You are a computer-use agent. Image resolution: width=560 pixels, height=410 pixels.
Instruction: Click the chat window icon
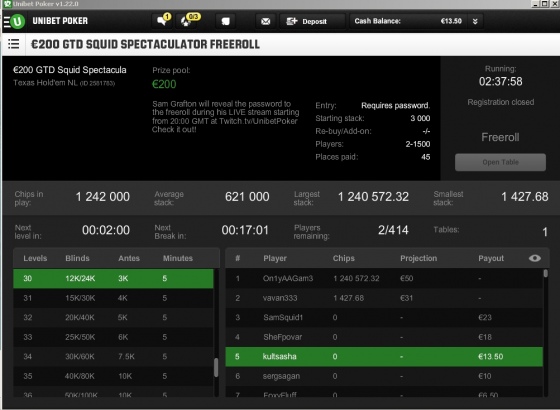(x=225, y=21)
